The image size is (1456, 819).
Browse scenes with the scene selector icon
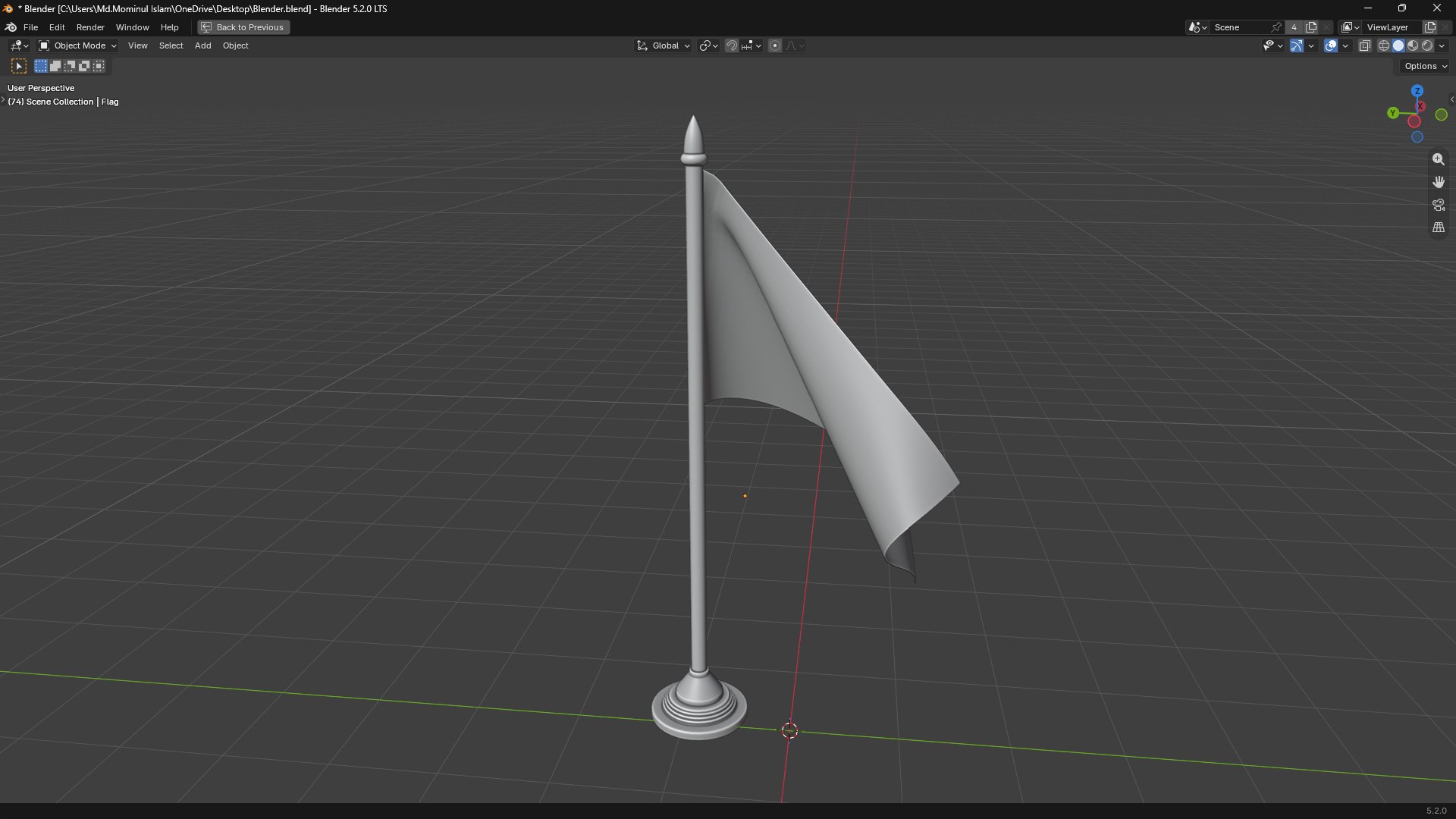[1197, 27]
